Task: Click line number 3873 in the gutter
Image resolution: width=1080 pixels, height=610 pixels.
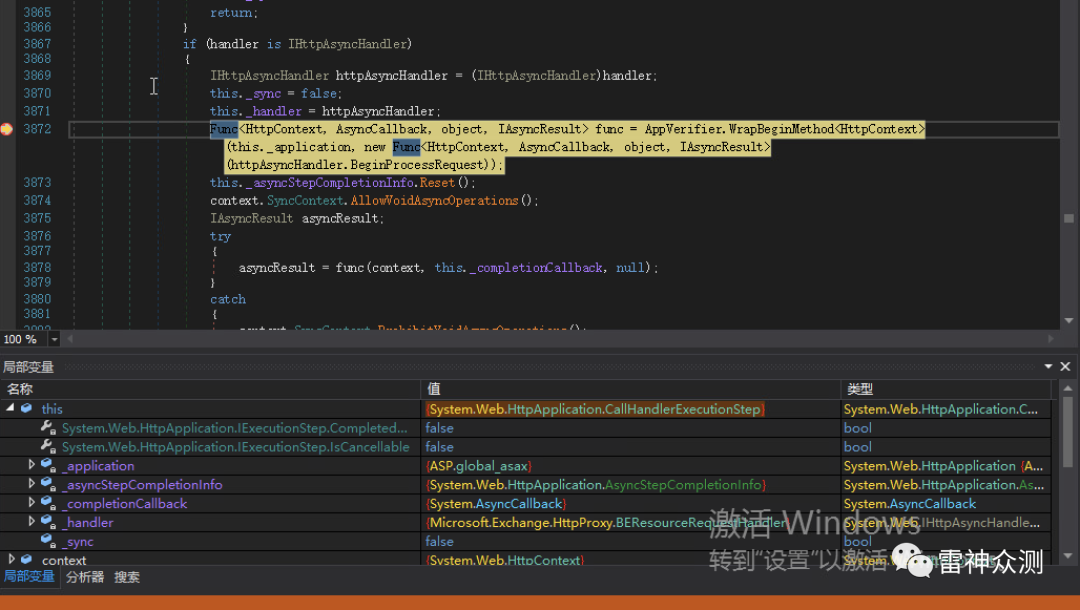Action: pos(37,182)
